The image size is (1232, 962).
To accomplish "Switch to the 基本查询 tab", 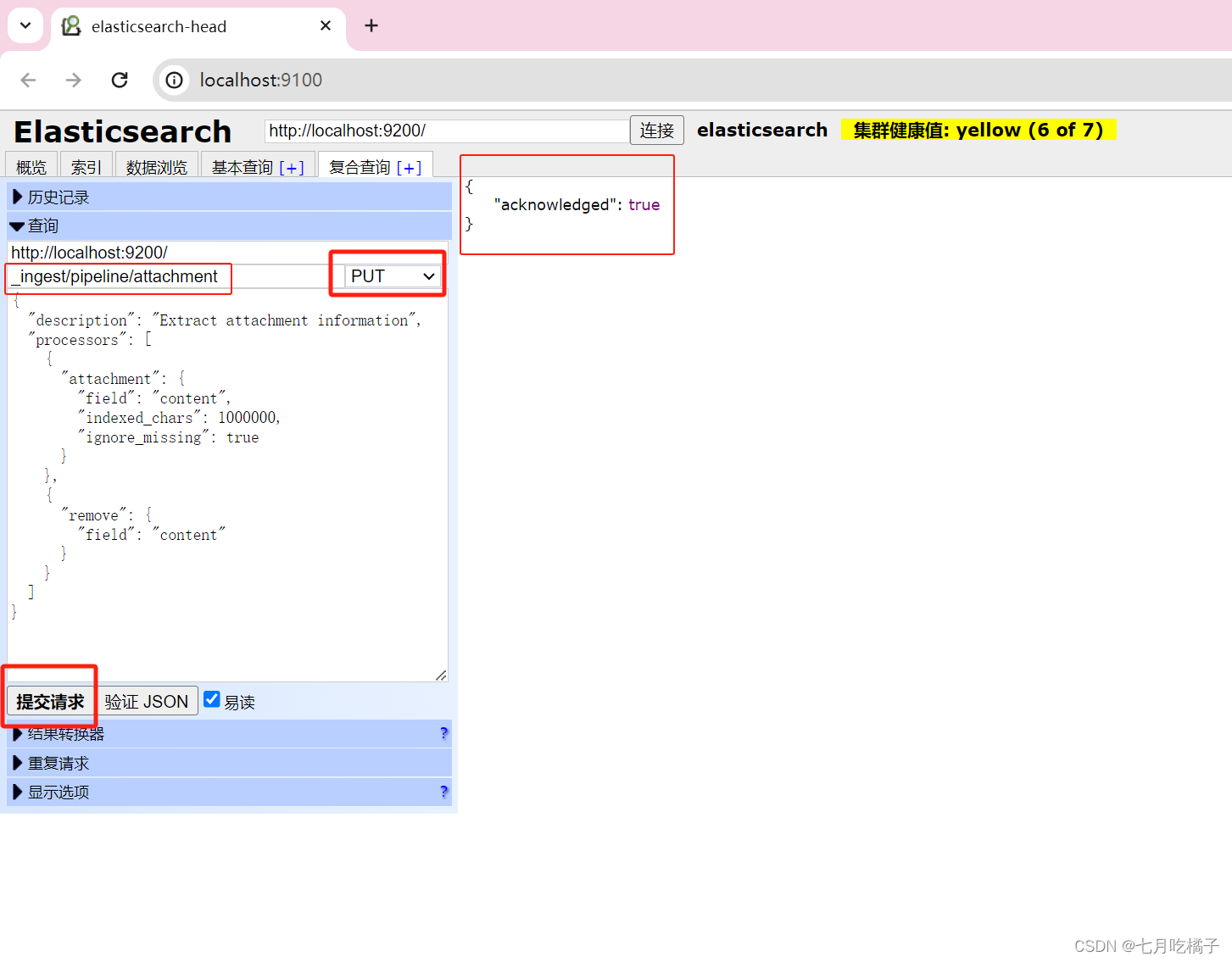I will tap(242, 167).
